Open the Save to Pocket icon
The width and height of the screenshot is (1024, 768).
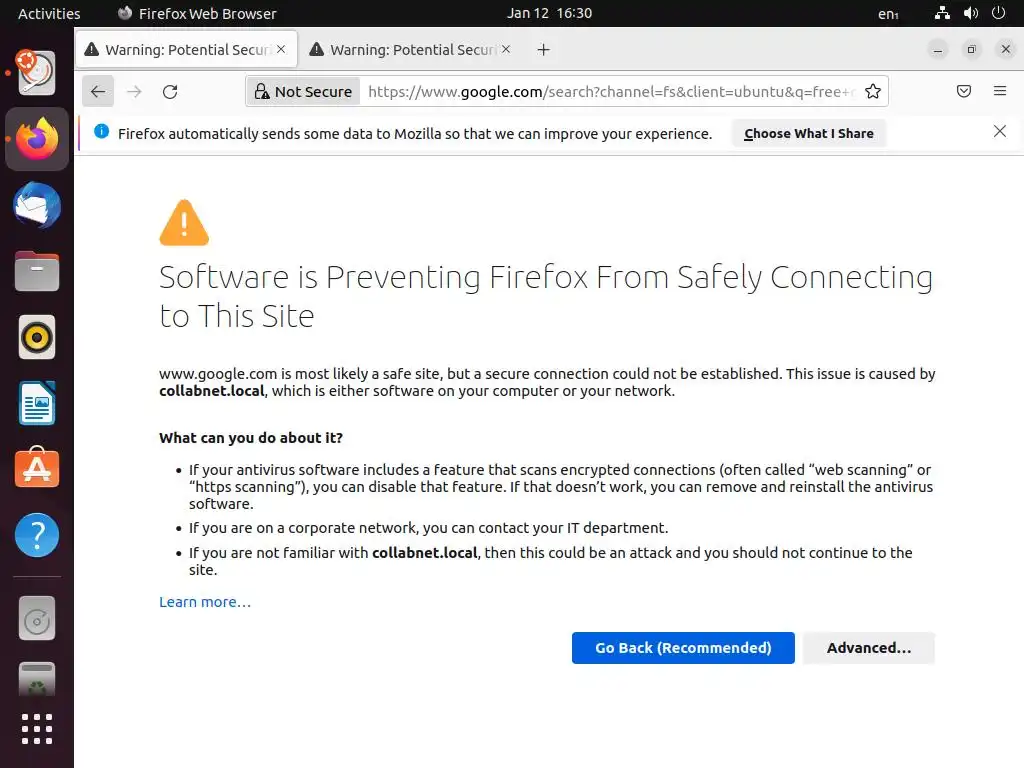point(964,92)
